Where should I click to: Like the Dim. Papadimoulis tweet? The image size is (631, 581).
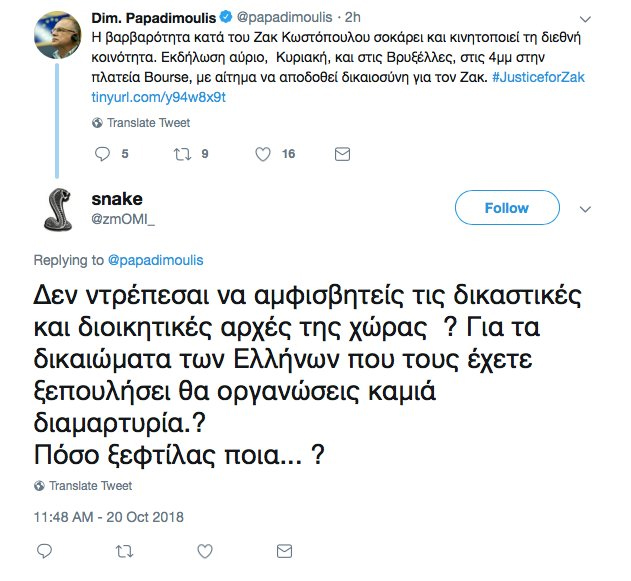(x=263, y=154)
